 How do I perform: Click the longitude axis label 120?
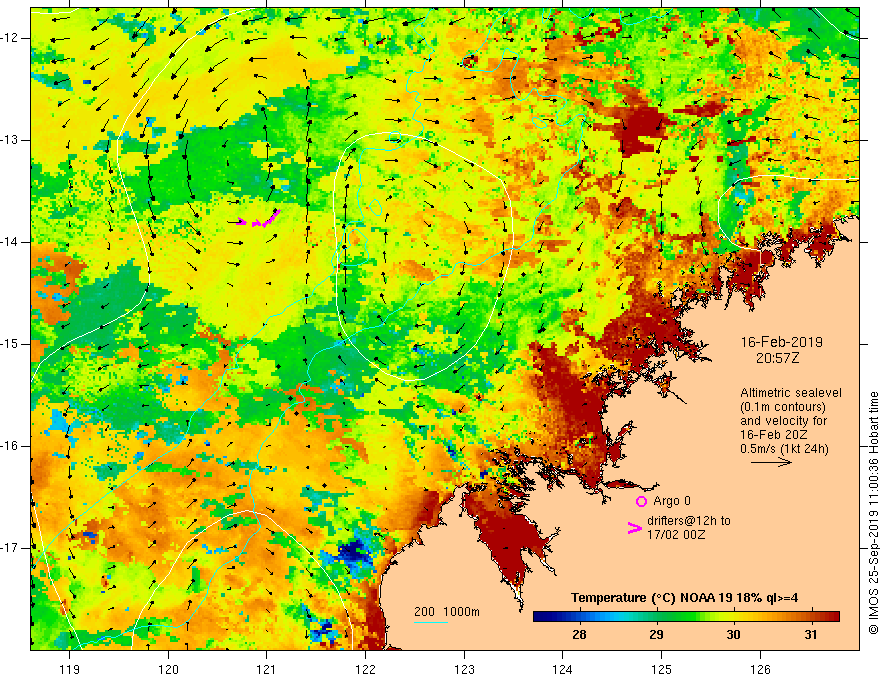(168, 669)
